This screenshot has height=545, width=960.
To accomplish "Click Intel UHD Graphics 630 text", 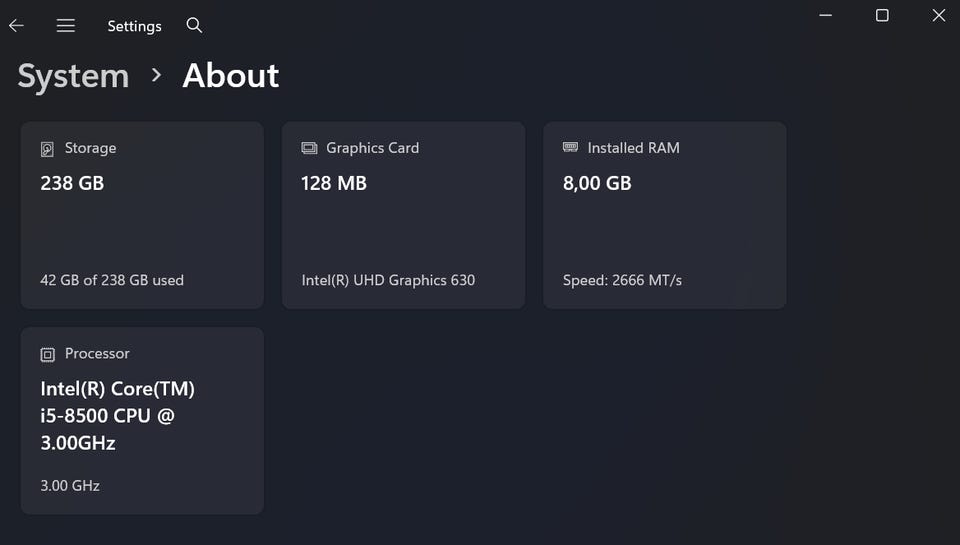I will point(388,280).
